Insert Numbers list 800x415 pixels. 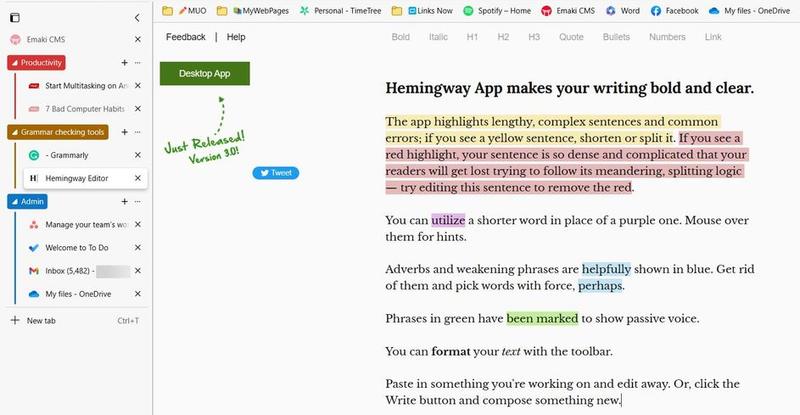tap(667, 37)
